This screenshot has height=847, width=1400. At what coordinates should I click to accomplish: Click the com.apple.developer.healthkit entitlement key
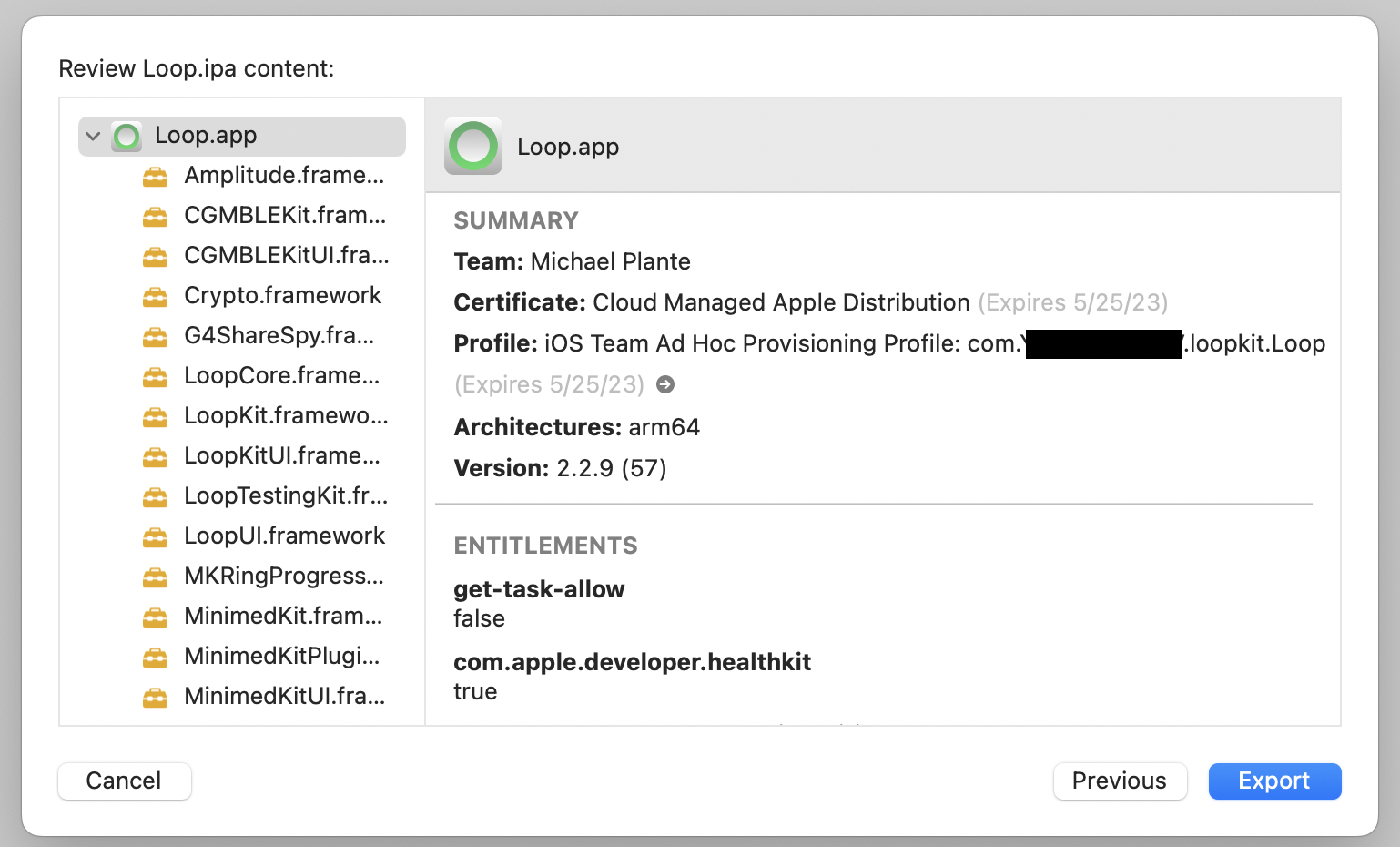pos(633,662)
